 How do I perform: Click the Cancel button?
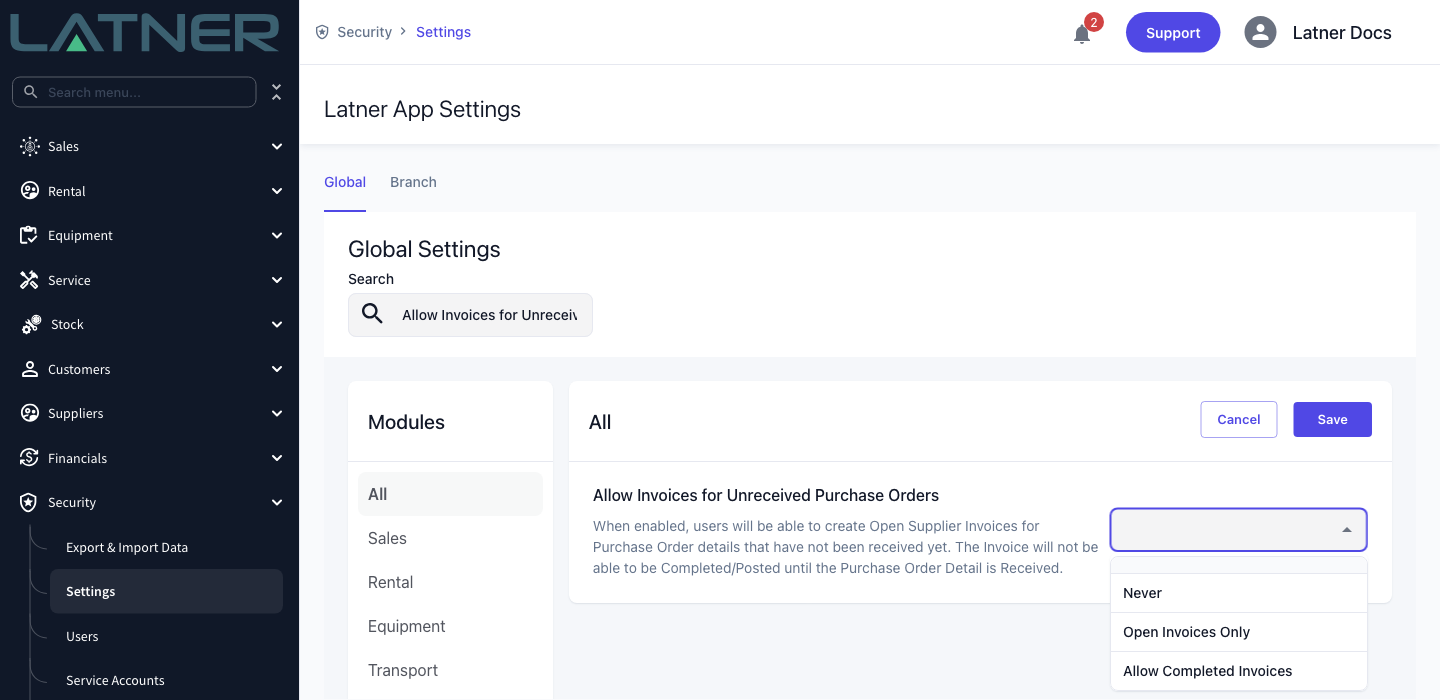[x=1238, y=419]
